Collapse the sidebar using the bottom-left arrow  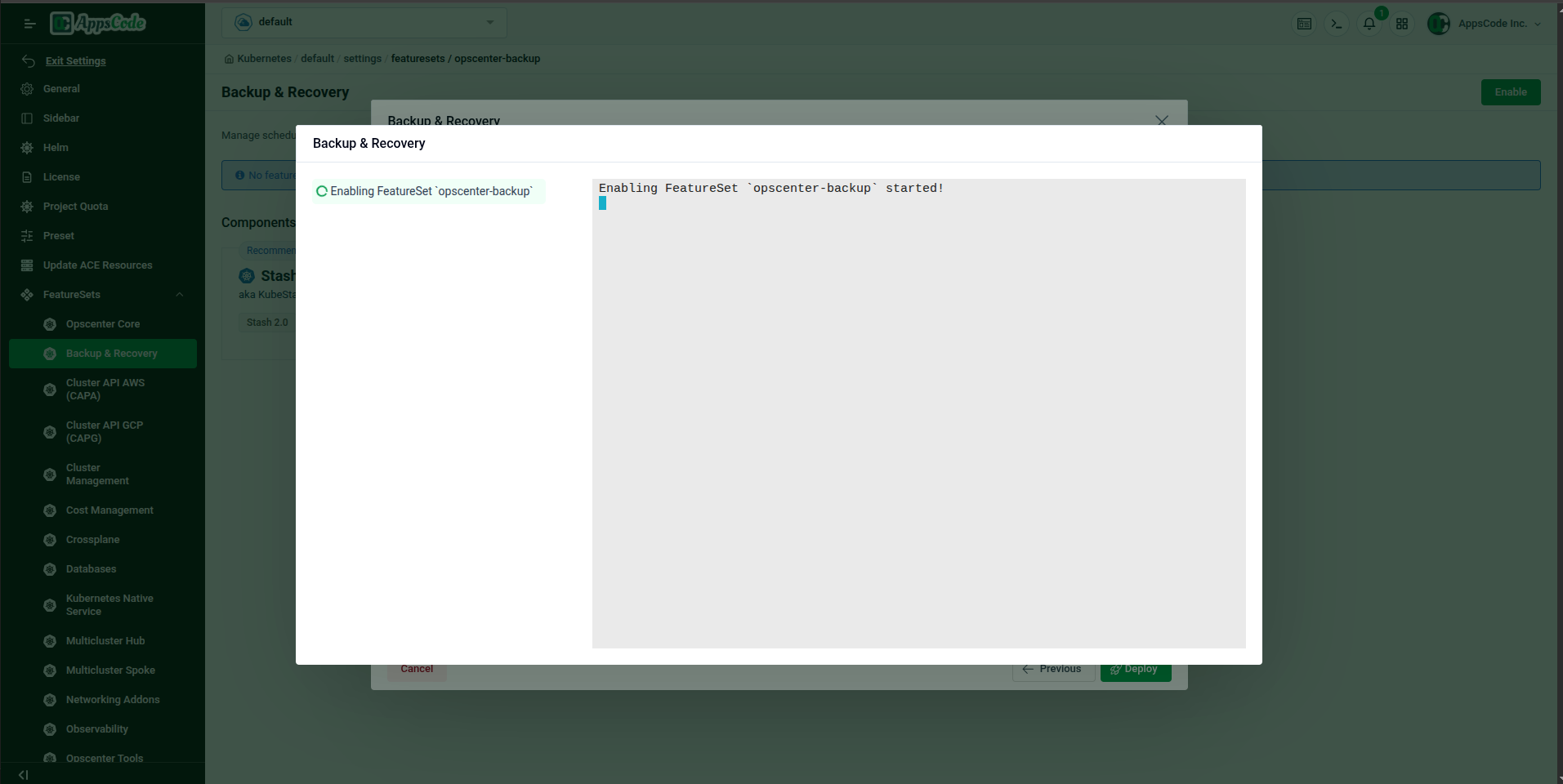click(21, 774)
